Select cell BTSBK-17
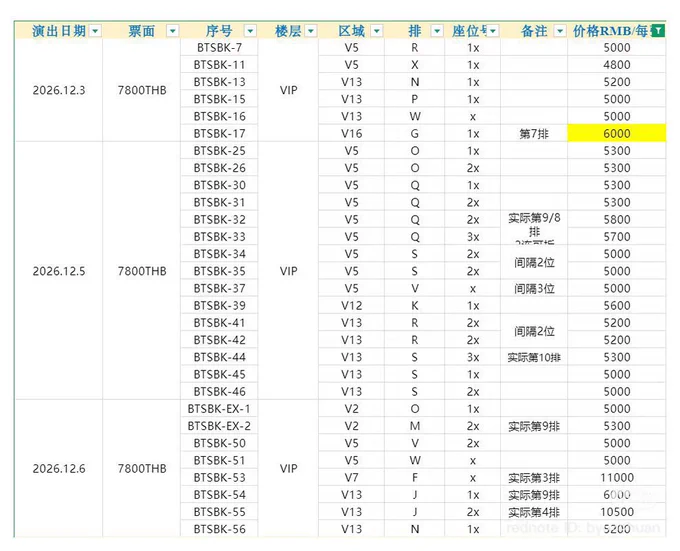 click(x=219, y=134)
